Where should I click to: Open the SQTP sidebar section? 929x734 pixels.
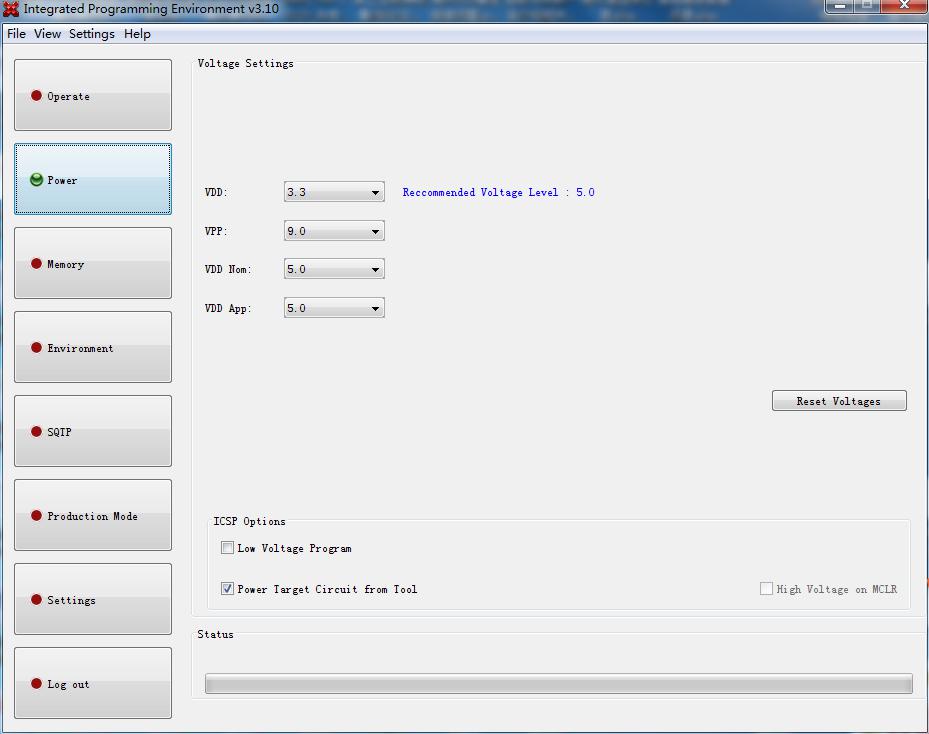pos(93,432)
